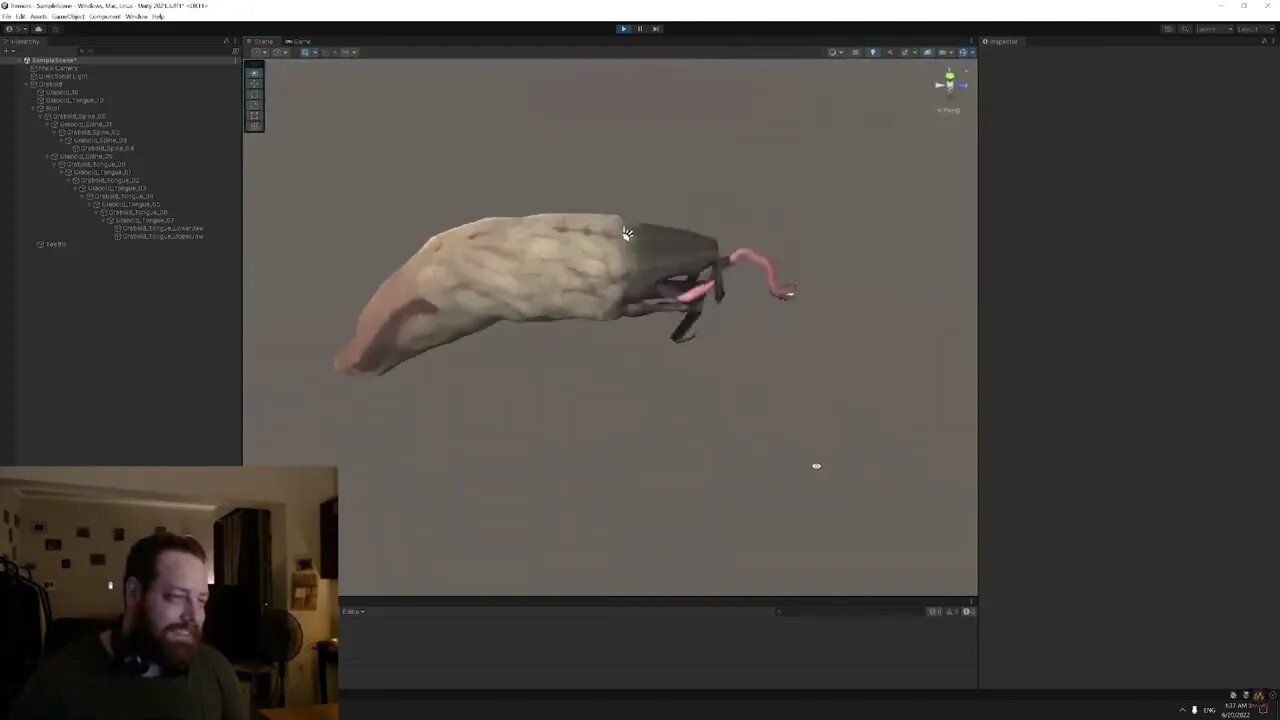This screenshot has height=720, width=1280.
Task: Click ENG language indicator in taskbar
Action: click(x=1209, y=710)
